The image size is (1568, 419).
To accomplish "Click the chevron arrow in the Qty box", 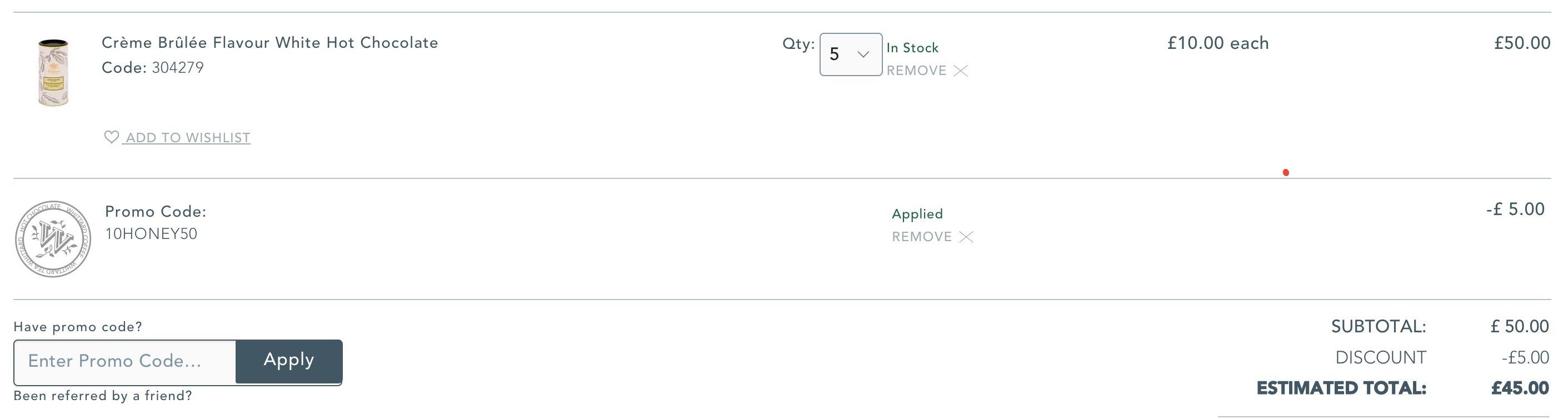I will [x=863, y=54].
